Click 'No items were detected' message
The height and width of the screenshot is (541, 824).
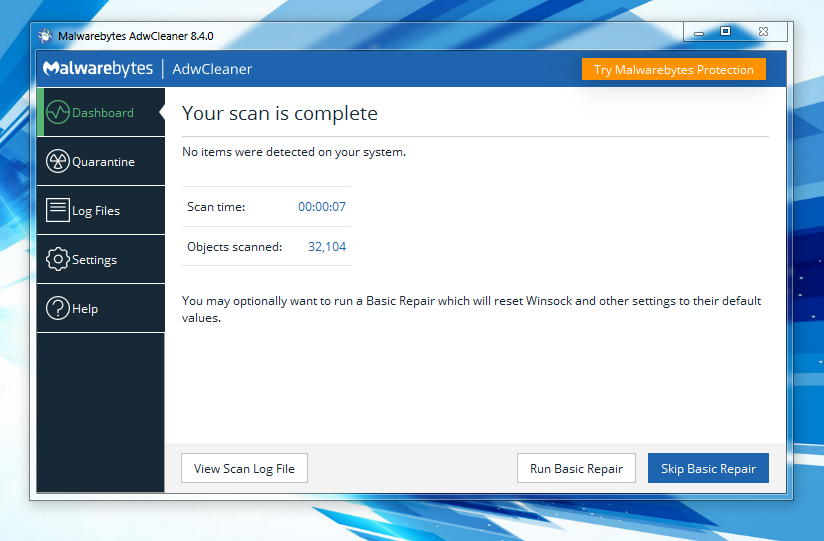coord(294,152)
